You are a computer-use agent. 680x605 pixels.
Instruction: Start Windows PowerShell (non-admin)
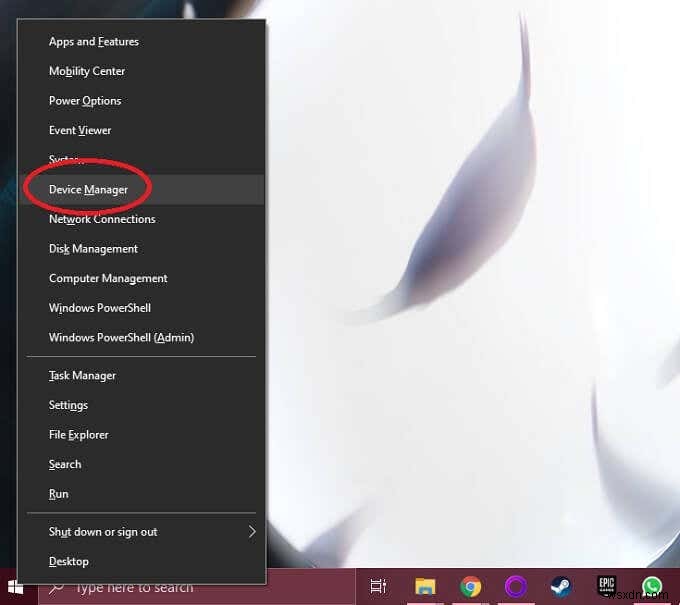tap(141, 308)
